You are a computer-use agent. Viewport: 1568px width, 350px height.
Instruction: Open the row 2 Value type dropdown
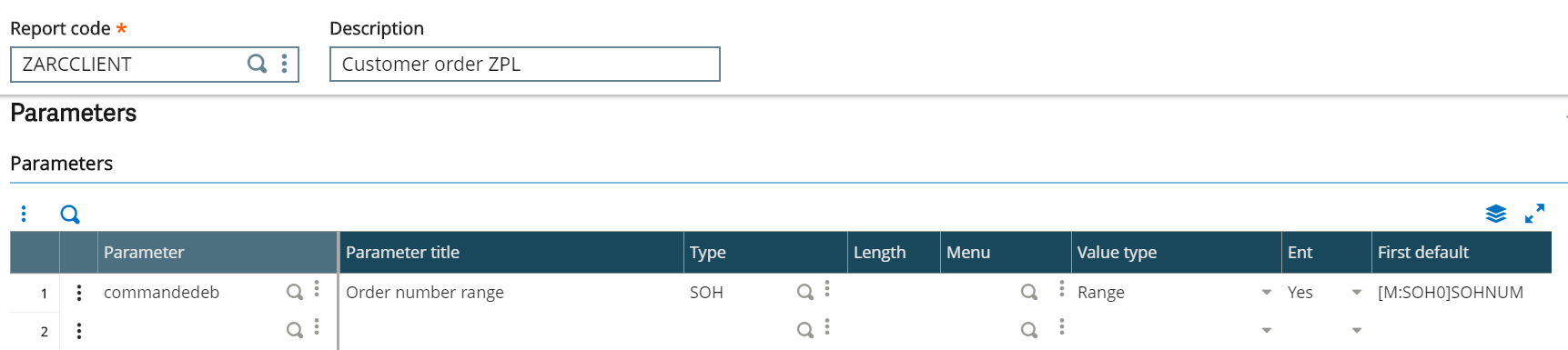point(1267,331)
